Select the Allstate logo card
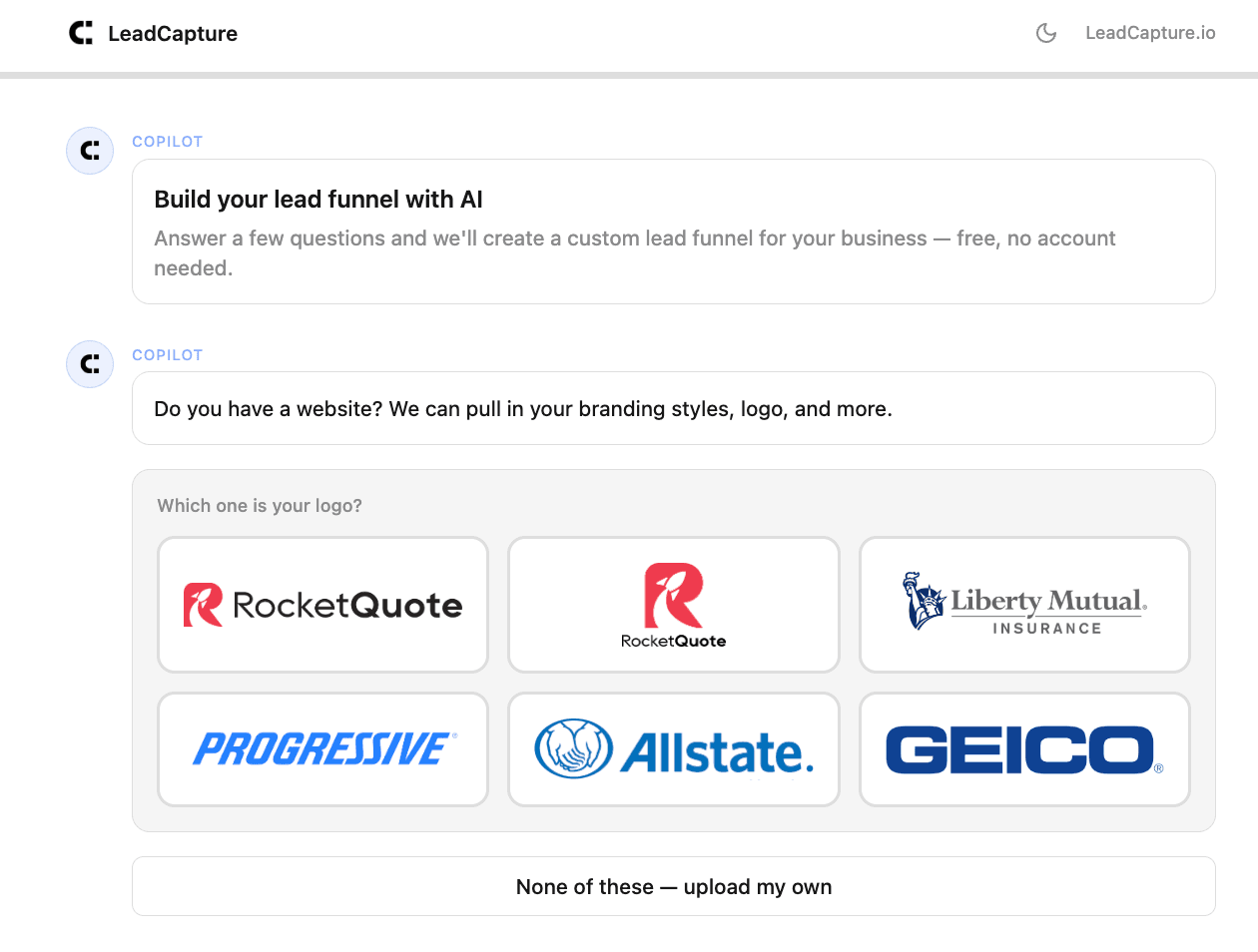This screenshot has height=952, width=1258. [673, 748]
